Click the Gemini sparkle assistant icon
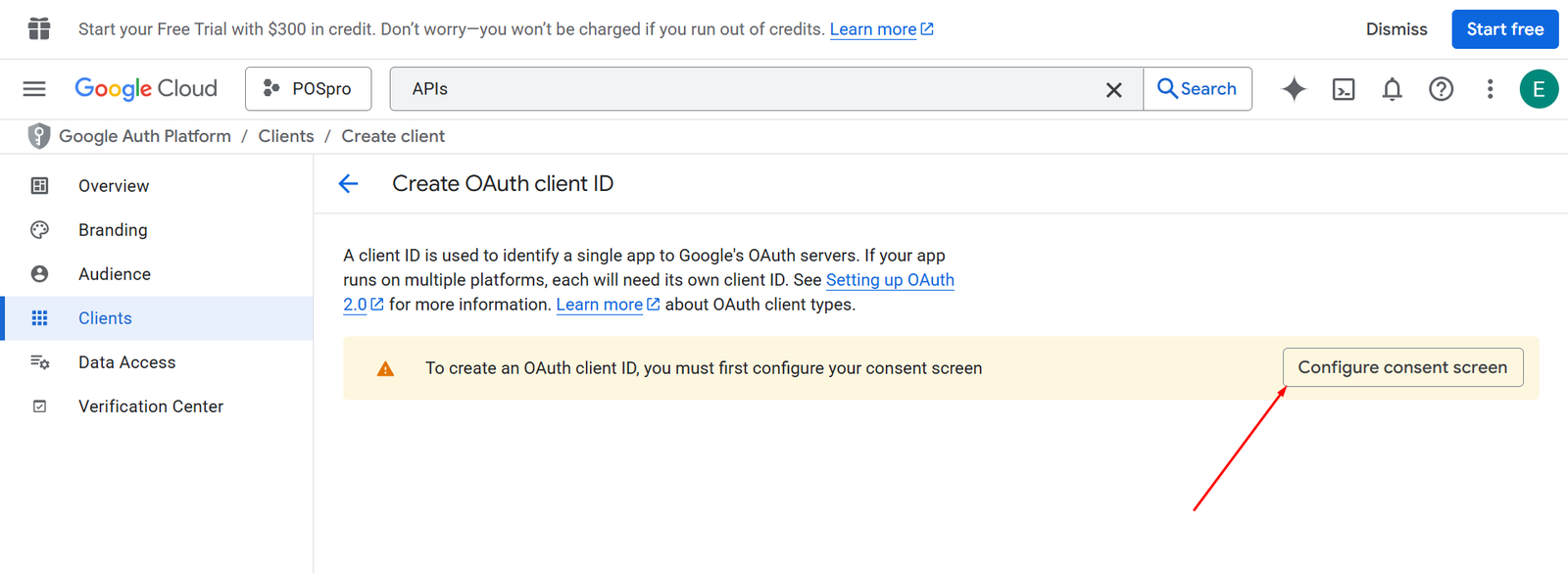This screenshot has width=1568, height=573. click(x=1294, y=89)
